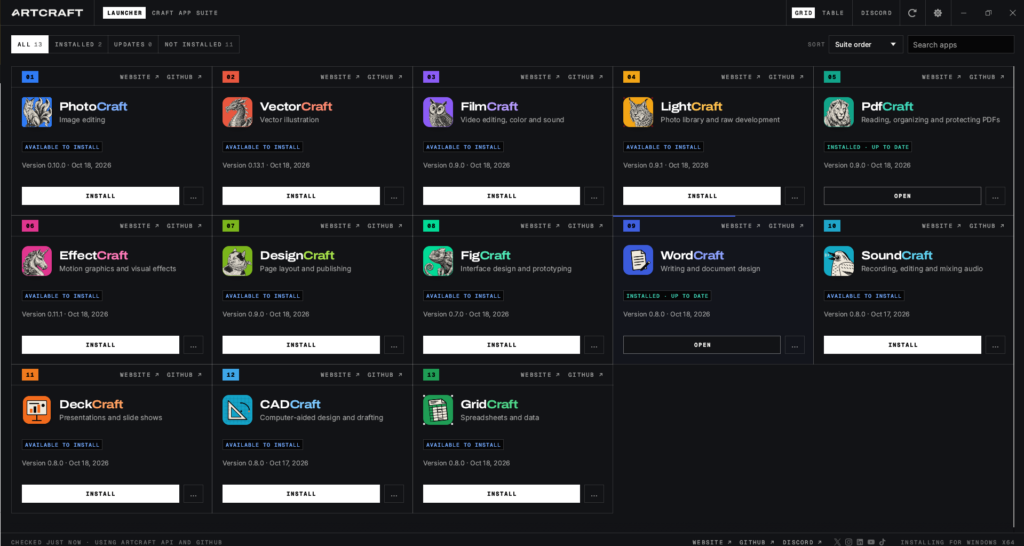Install EffectCraft

pos(101,345)
